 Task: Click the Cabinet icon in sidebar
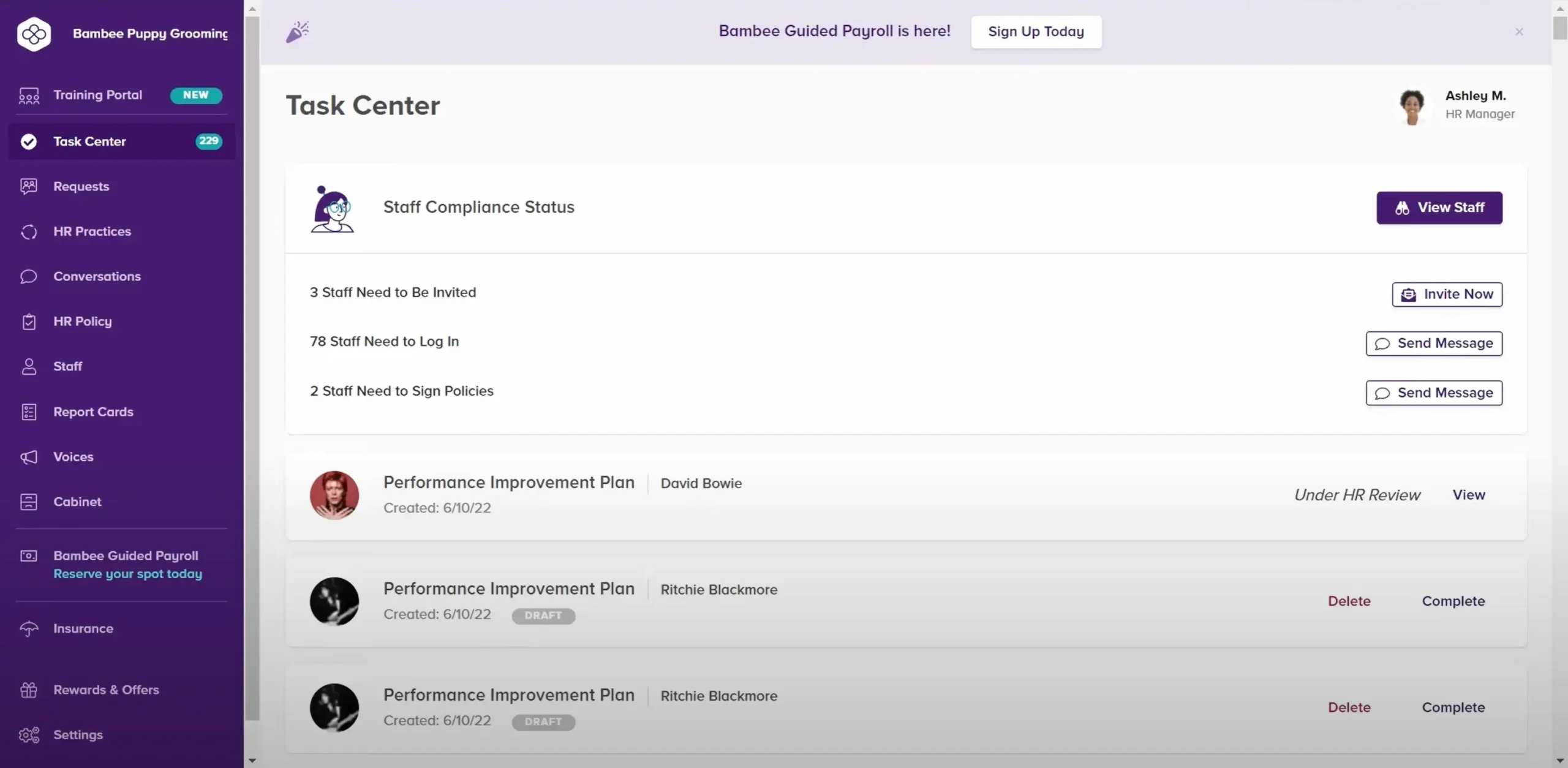(28, 501)
